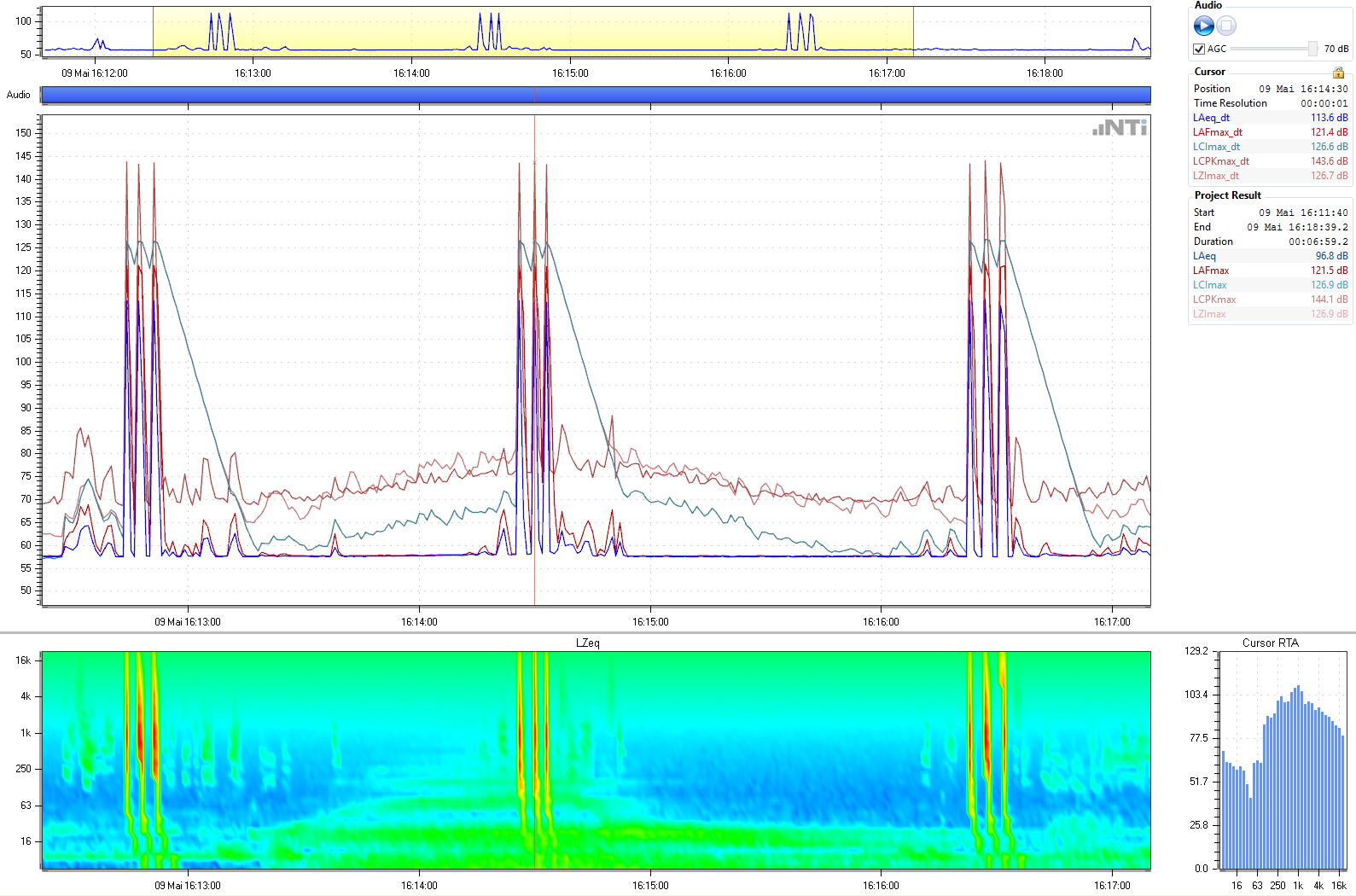Uncheck the AGC checkbox
Screen dimensions: 1356x896
1199,49
